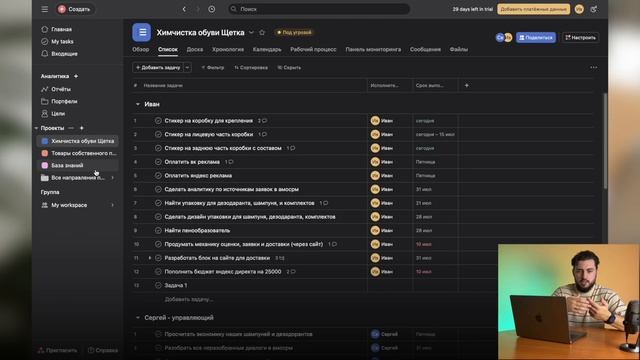Click the add payment details button
Image resolution: width=640 pixels, height=360 pixels.
coord(533,9)
